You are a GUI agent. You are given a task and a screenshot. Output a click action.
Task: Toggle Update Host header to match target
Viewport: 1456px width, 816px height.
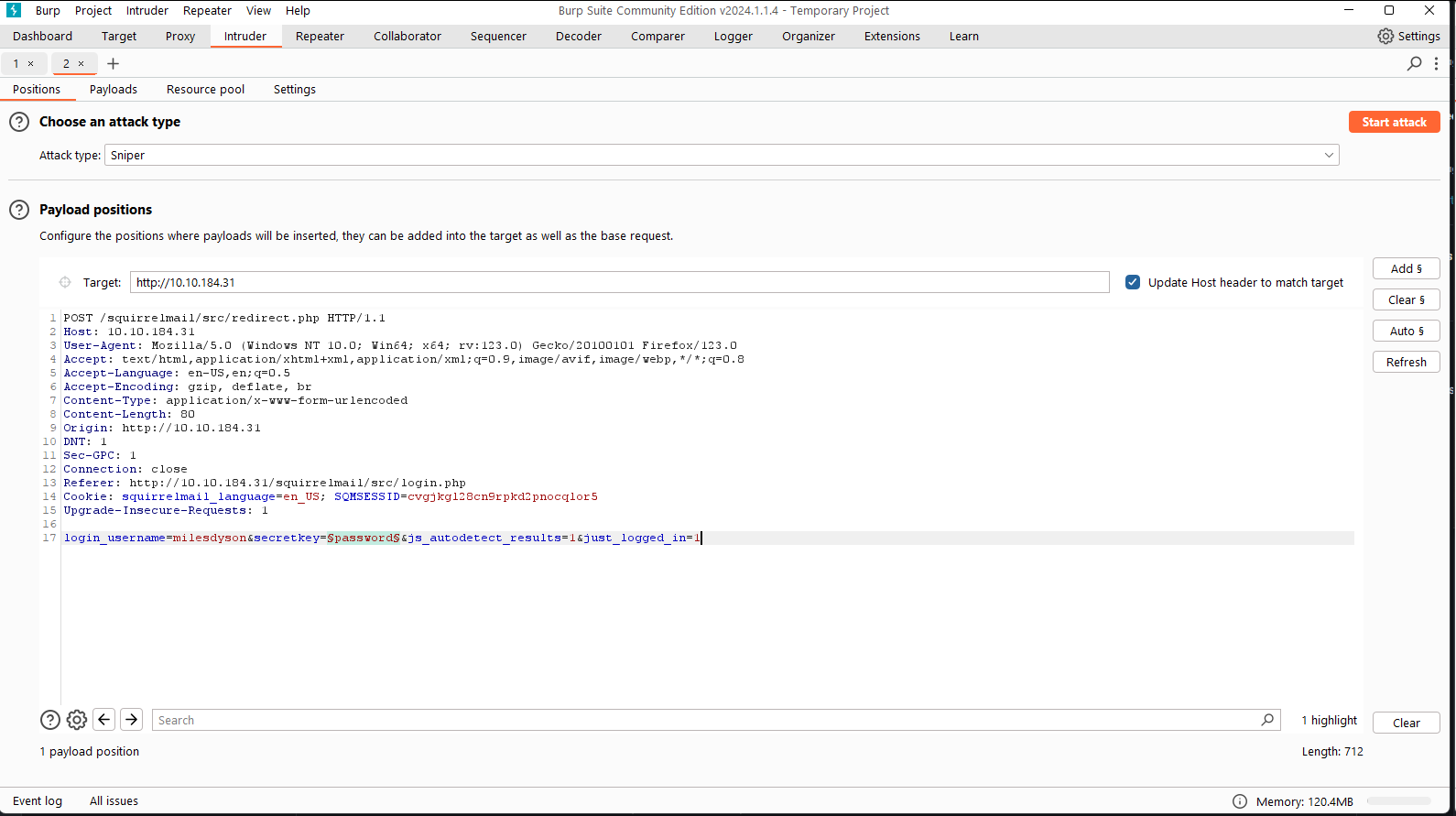(x=1133, y=282)
